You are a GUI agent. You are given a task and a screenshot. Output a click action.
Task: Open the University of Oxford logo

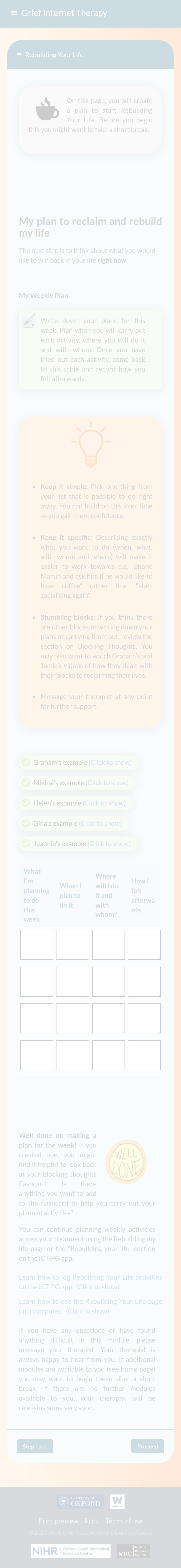click(x=80, y=1502)
